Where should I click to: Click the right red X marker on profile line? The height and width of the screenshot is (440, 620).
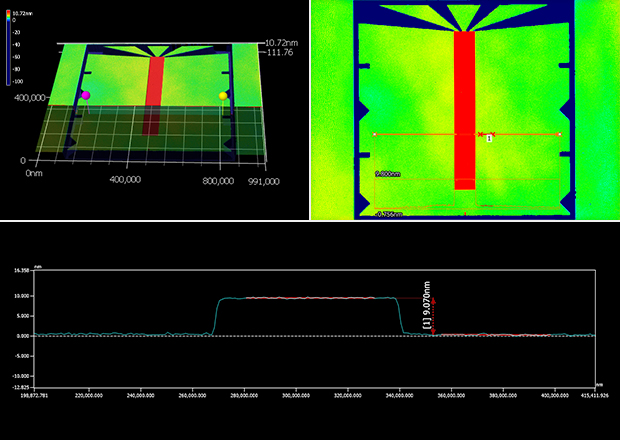tap(493, 133)
